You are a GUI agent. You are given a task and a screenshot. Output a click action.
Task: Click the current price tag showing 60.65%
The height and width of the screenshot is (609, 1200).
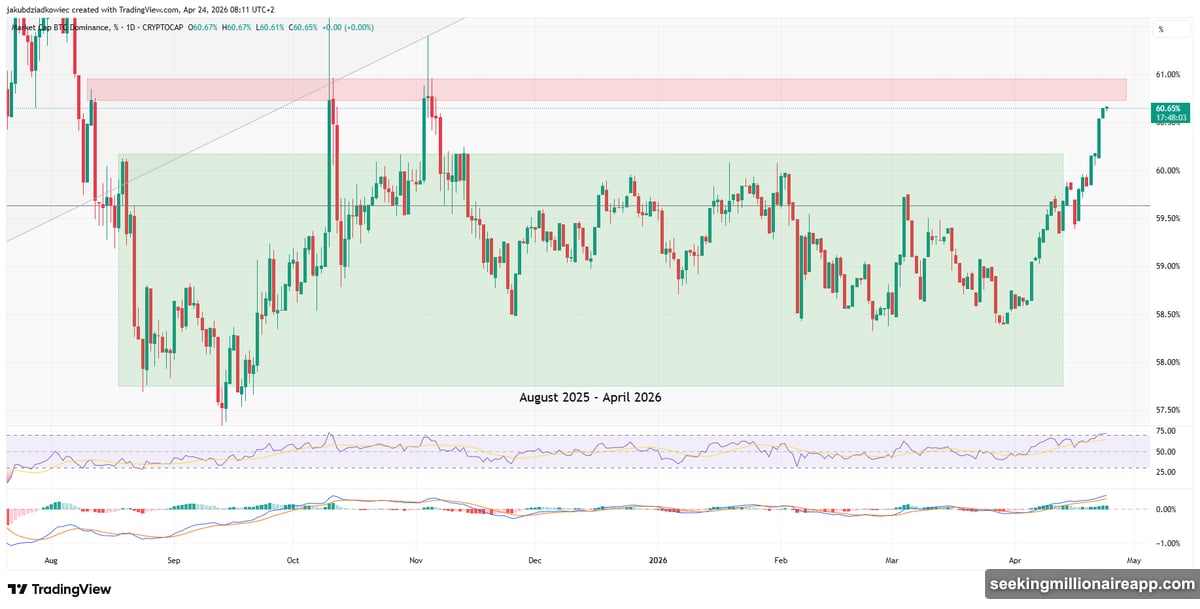(1168, 107)
